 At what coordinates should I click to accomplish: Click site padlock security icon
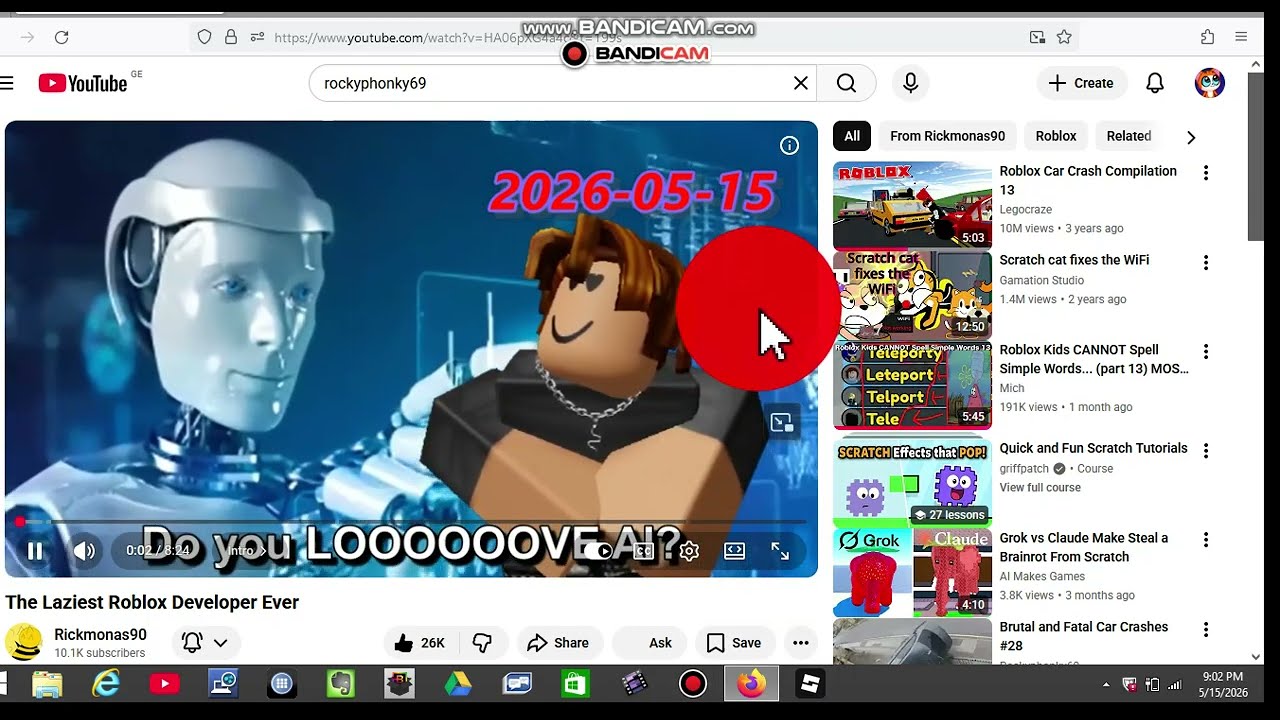pyautogui.click(x=231, y=37)
